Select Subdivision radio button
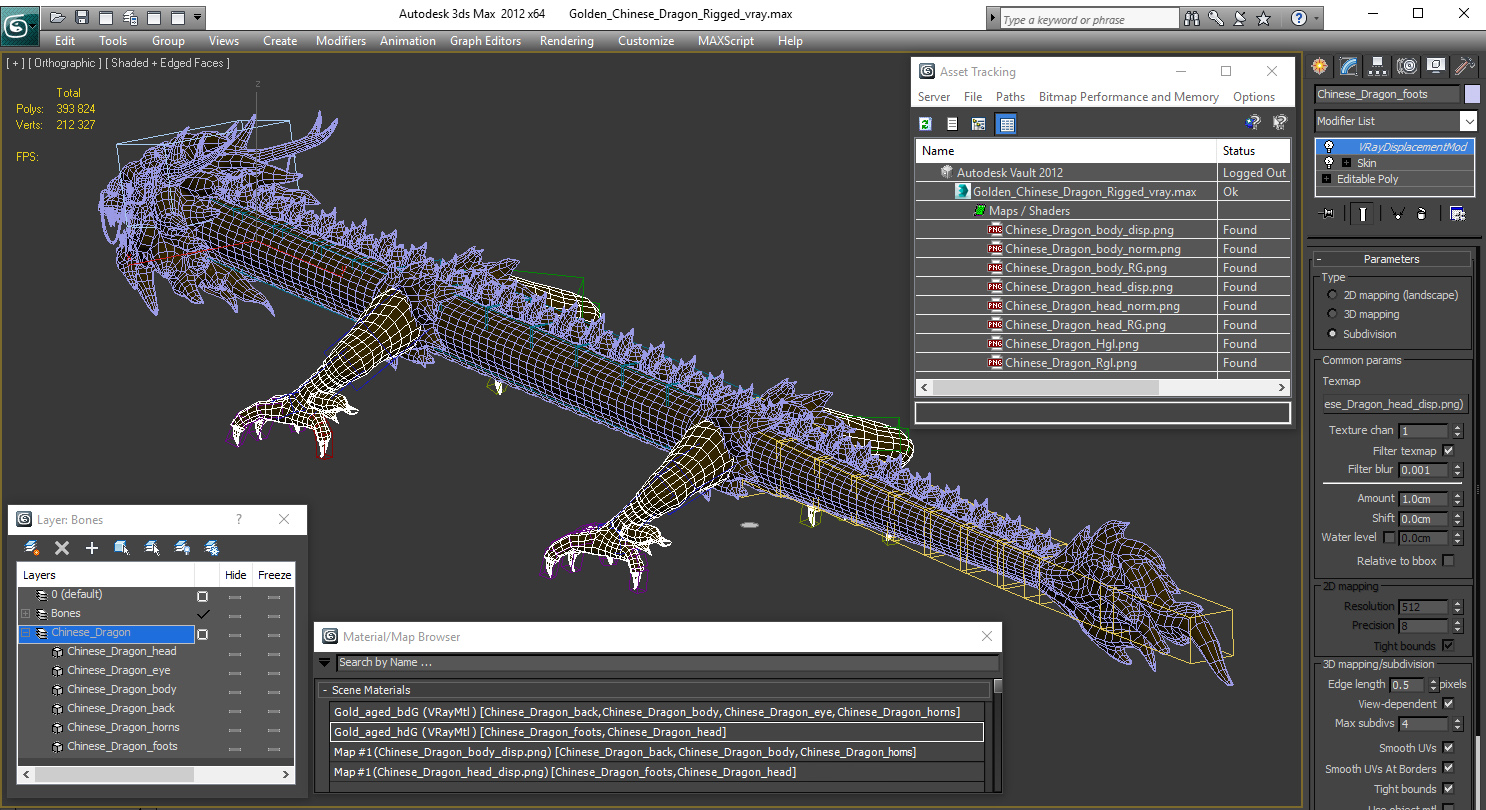The image size is (1486, 810). pos(1332,334)
